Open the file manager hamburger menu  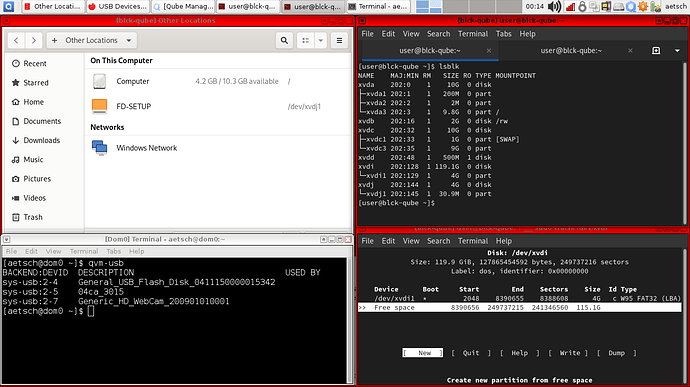click(x=339, y=40)
